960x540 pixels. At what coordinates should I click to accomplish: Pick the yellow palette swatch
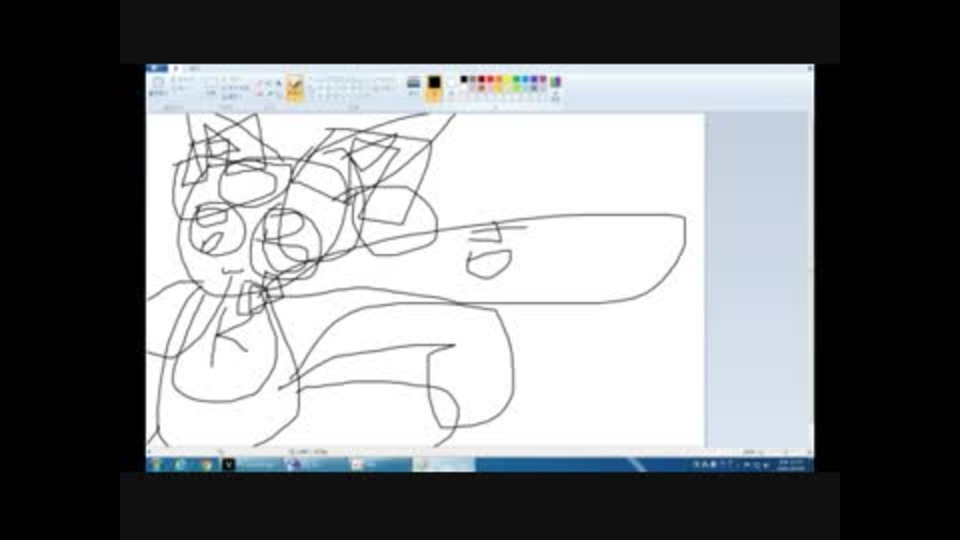tap(507, 79)
